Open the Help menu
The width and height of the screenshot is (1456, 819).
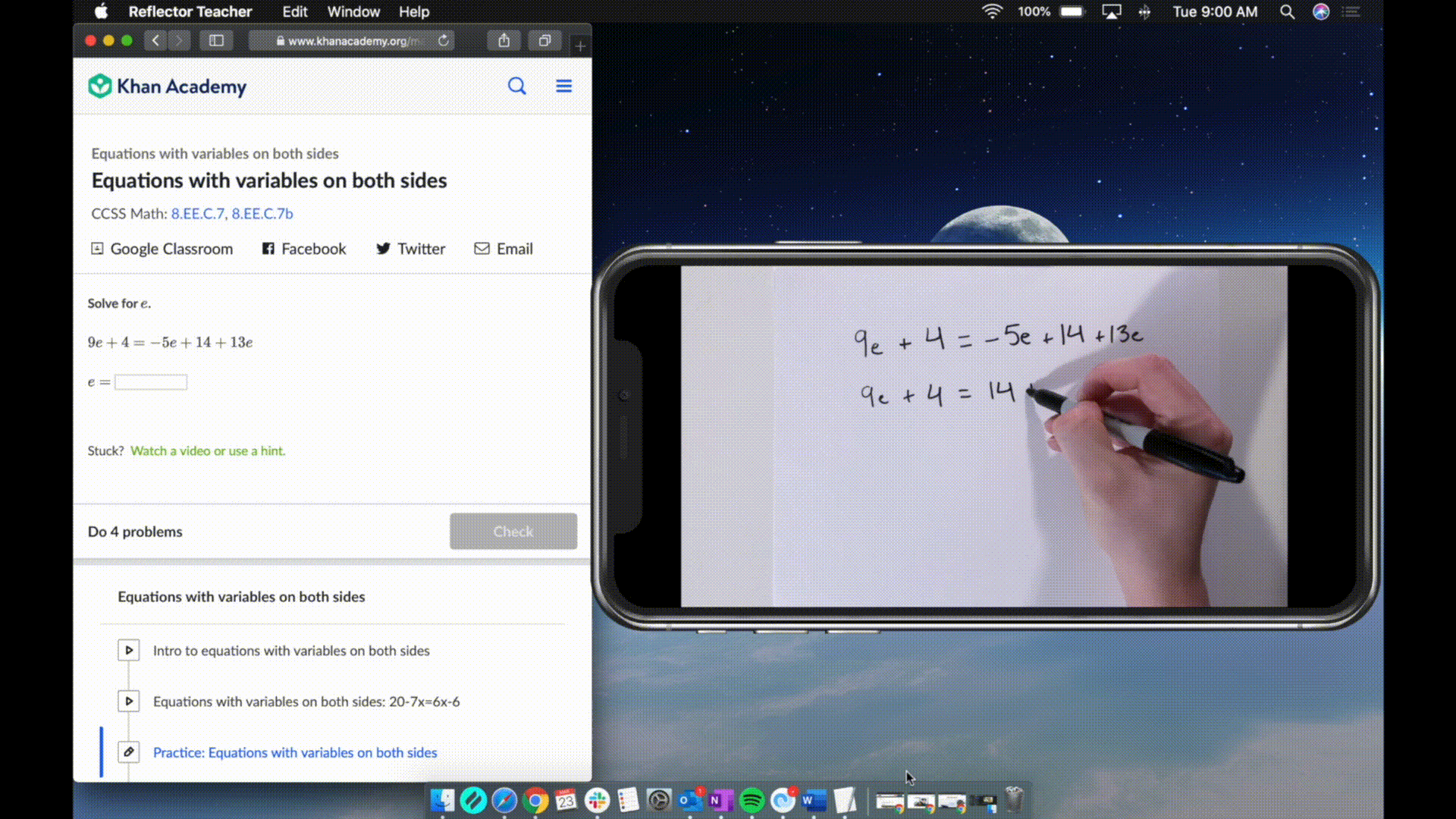tap(414, 11)
